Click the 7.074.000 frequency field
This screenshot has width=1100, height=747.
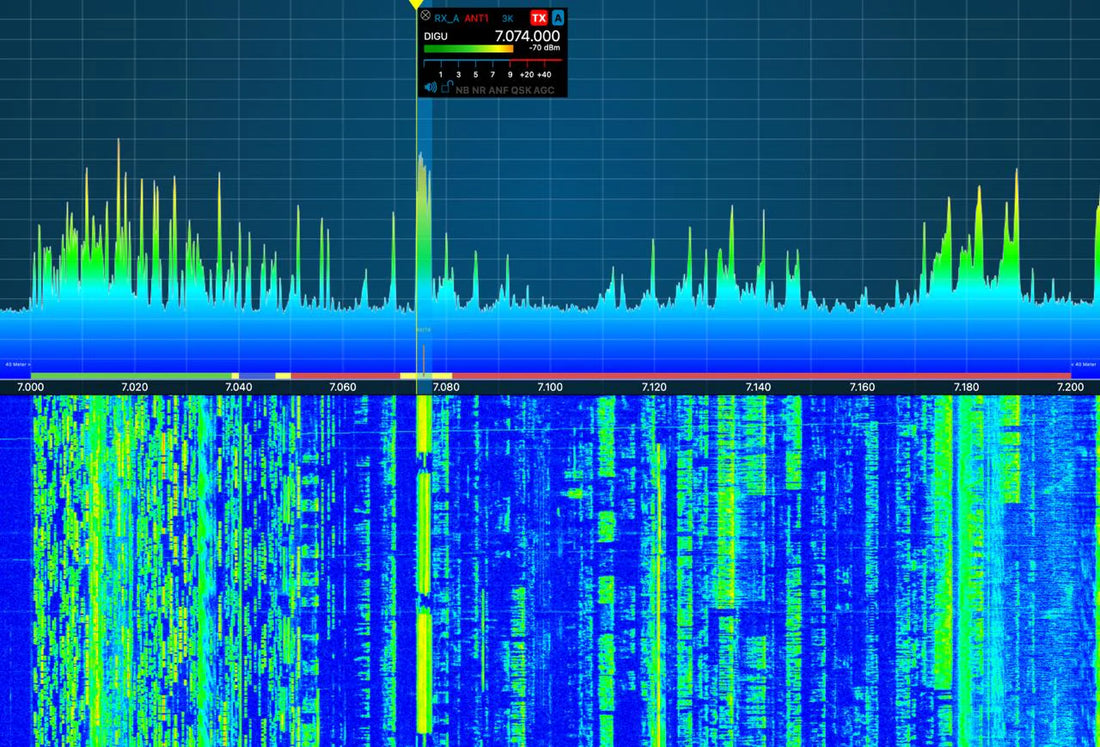527,36
